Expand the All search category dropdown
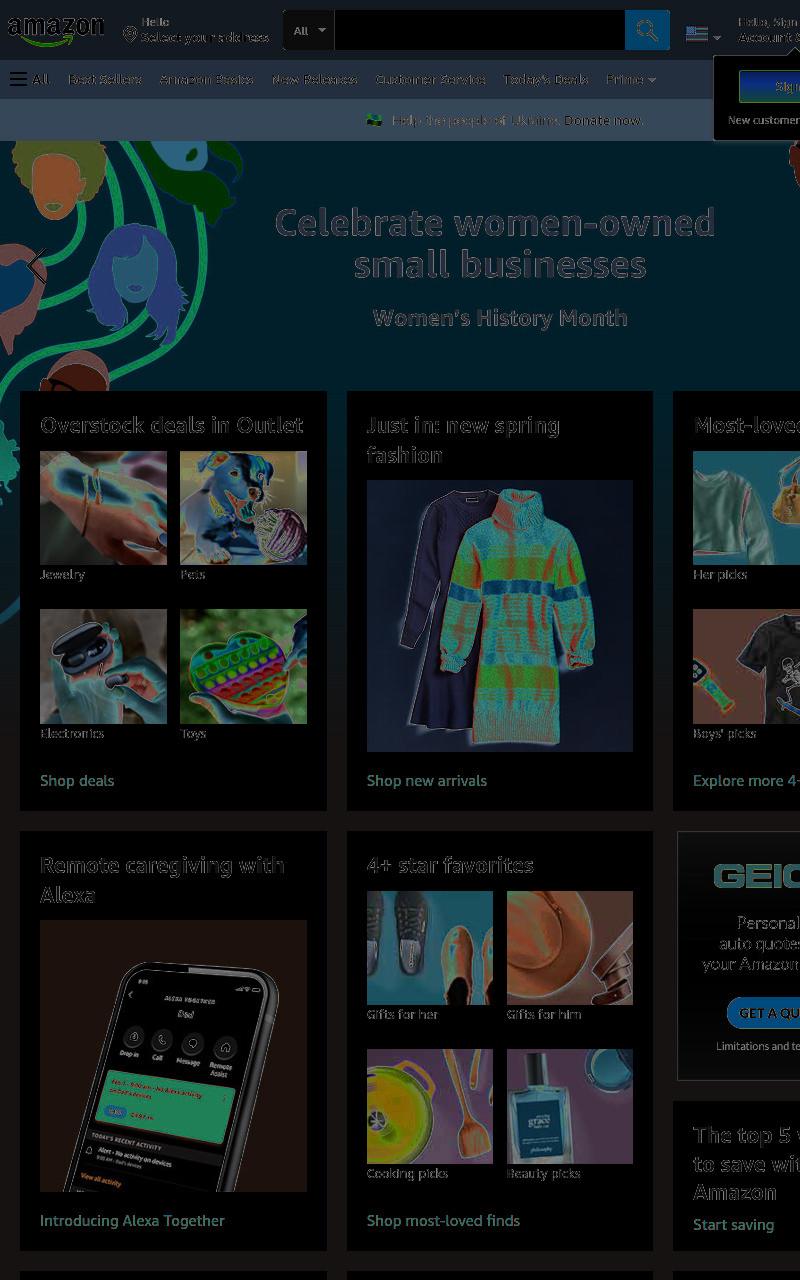This screenshot has width=800, height=1280. coord(309,30)
